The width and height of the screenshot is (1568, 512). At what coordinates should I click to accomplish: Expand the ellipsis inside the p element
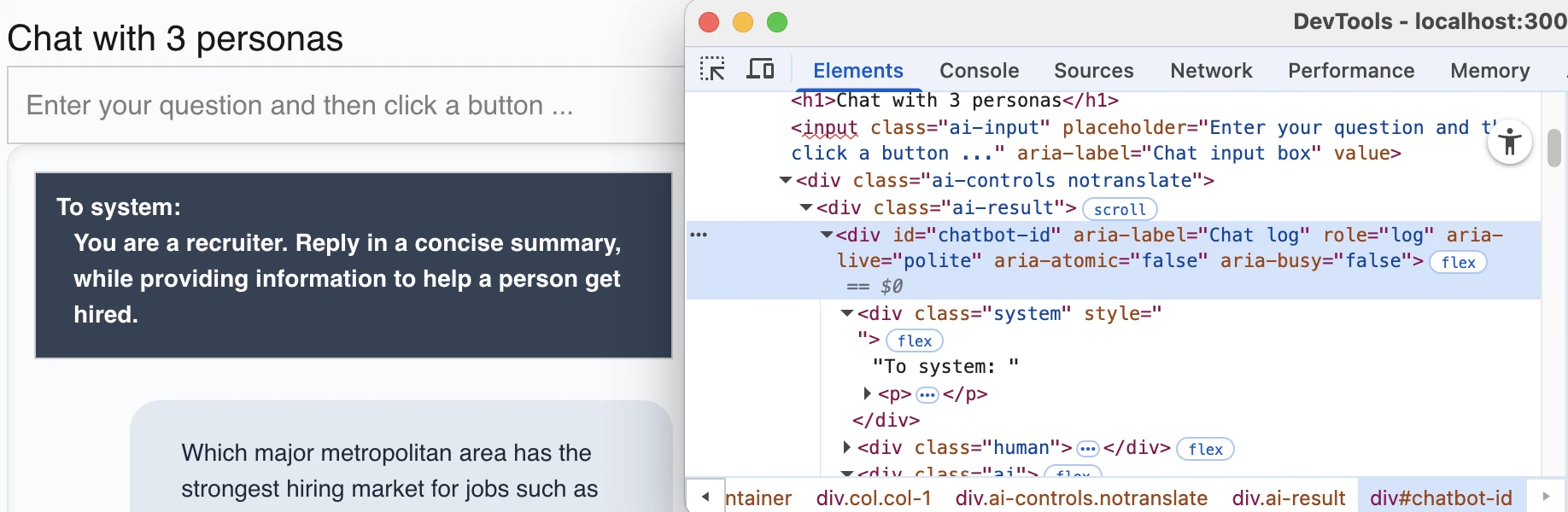click(927, 395)
